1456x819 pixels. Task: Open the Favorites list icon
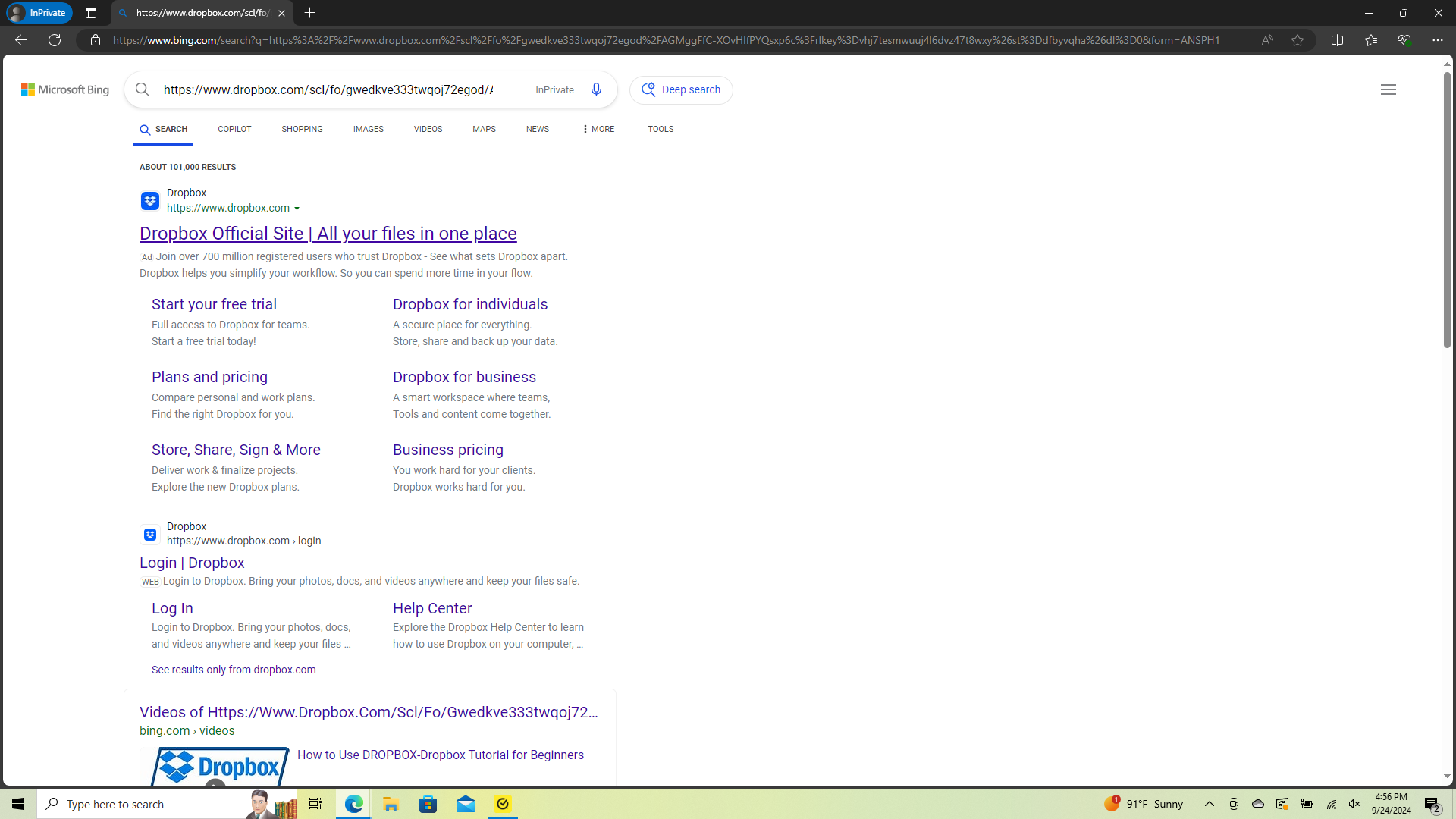click(1370, 40)
